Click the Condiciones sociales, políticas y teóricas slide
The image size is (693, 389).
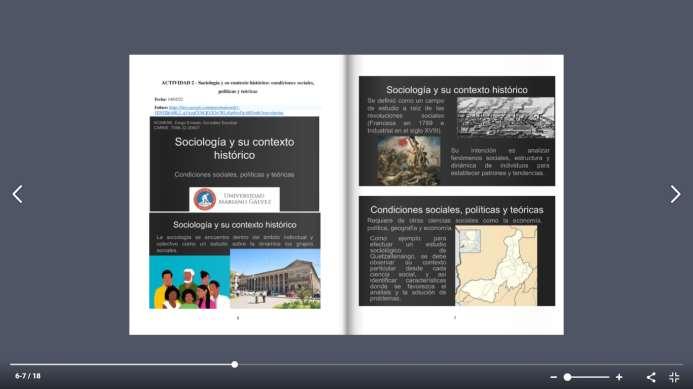click(457, 251)
